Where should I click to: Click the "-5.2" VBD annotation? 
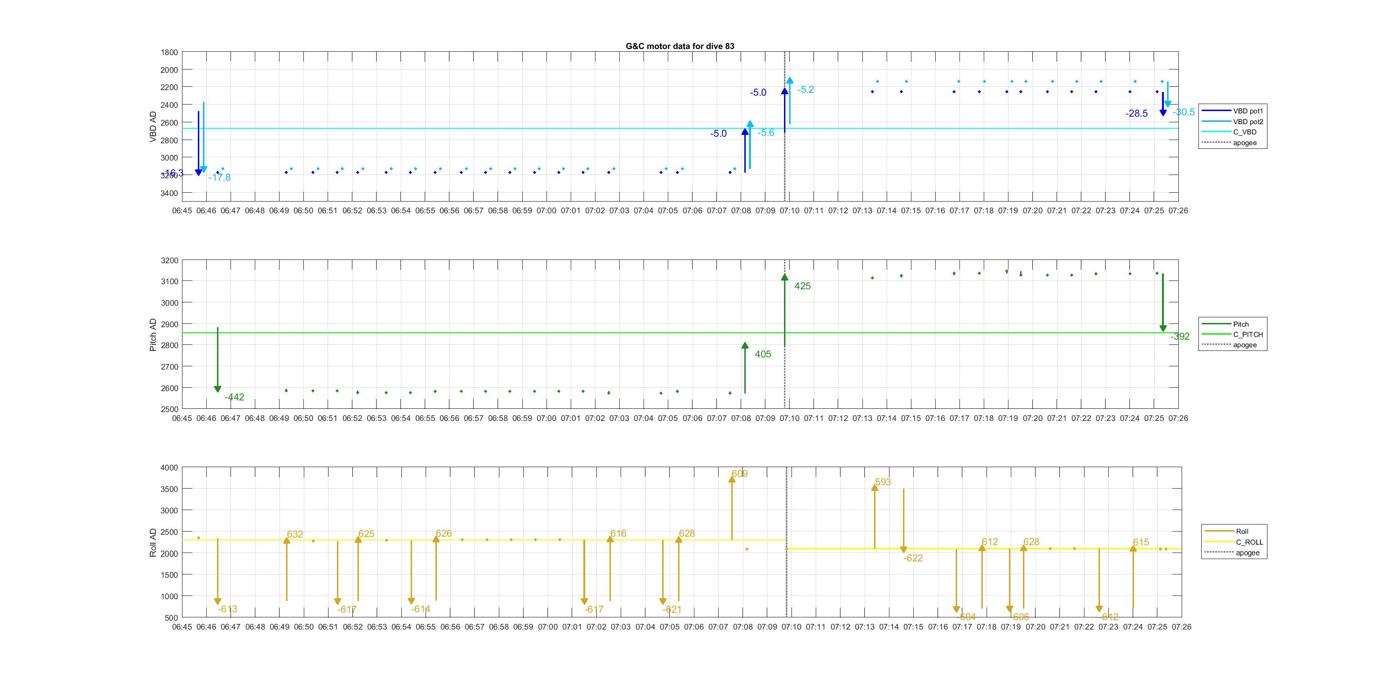click(806, 90)
